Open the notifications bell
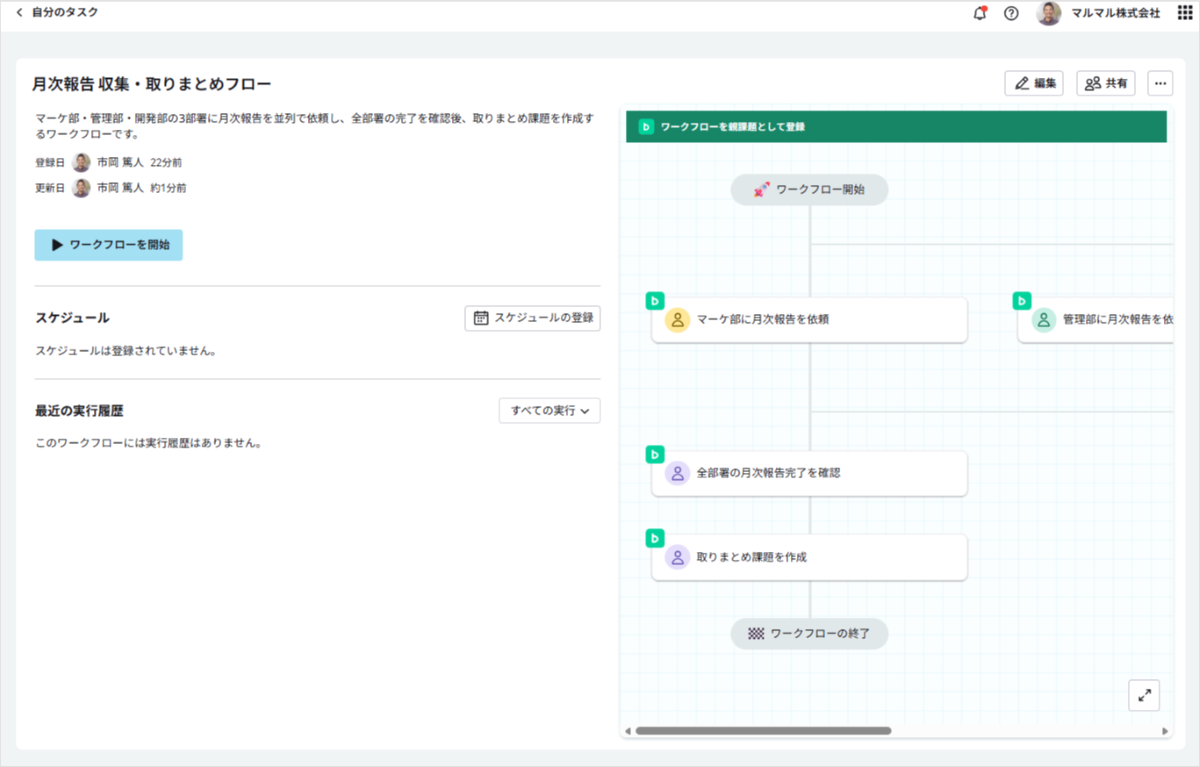This screenshot has width=1200, height=767. click(x=980, y=13)
